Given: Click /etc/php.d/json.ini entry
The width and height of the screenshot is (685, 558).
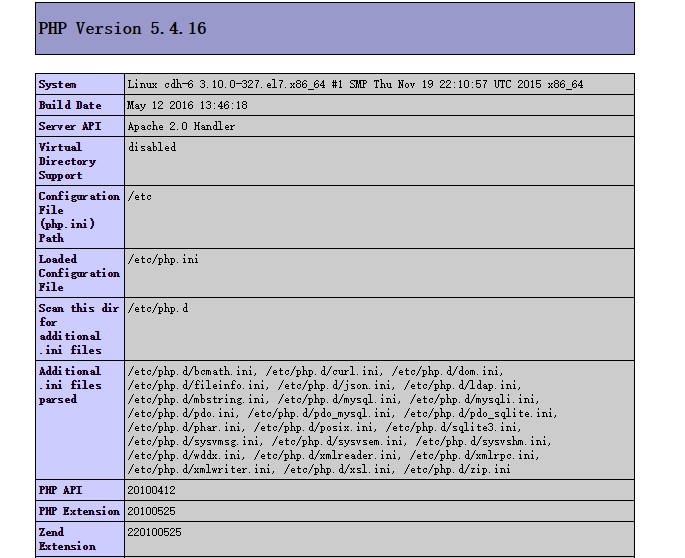Looking at the screenshot, I should (x=335, y=385).
